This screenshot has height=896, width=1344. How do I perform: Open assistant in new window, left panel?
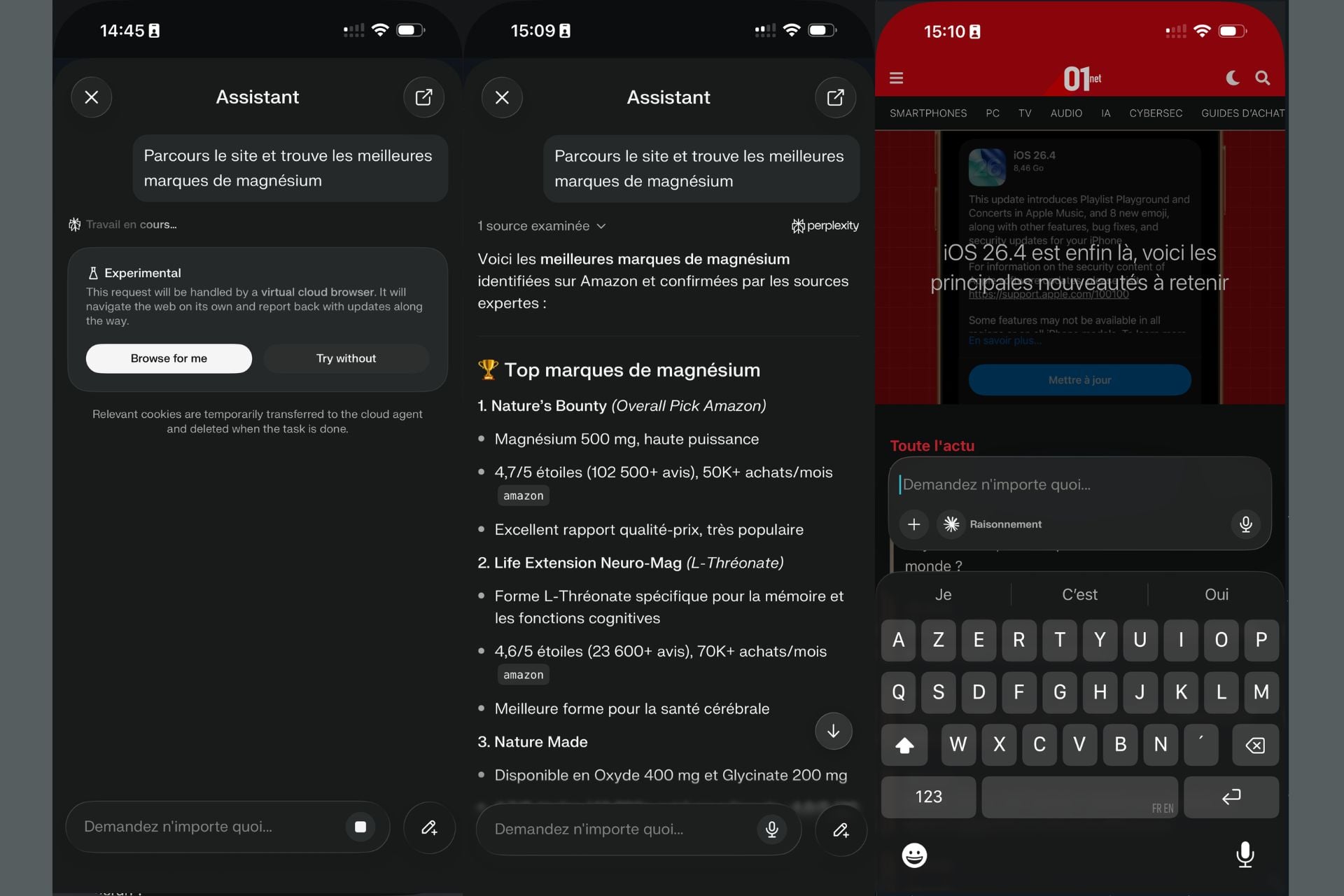point(423,97)
